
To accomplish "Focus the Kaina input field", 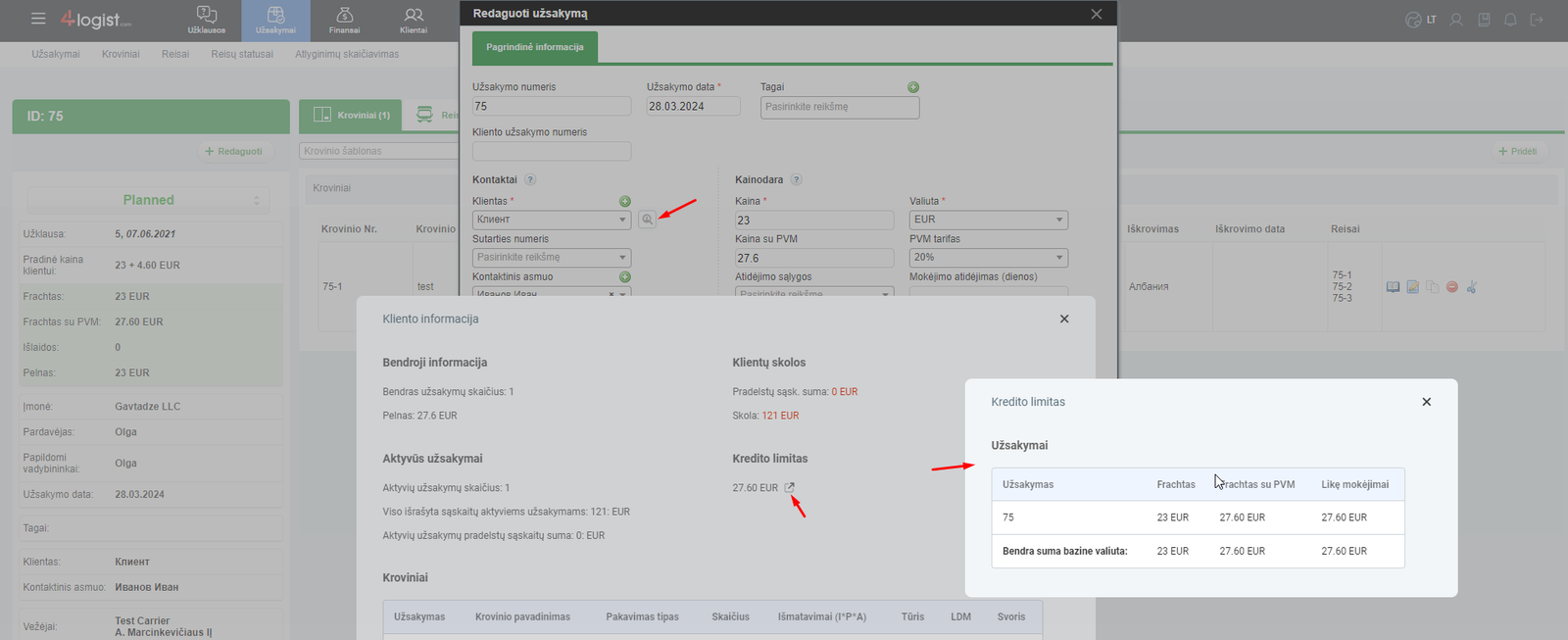I will click(814, 220).
